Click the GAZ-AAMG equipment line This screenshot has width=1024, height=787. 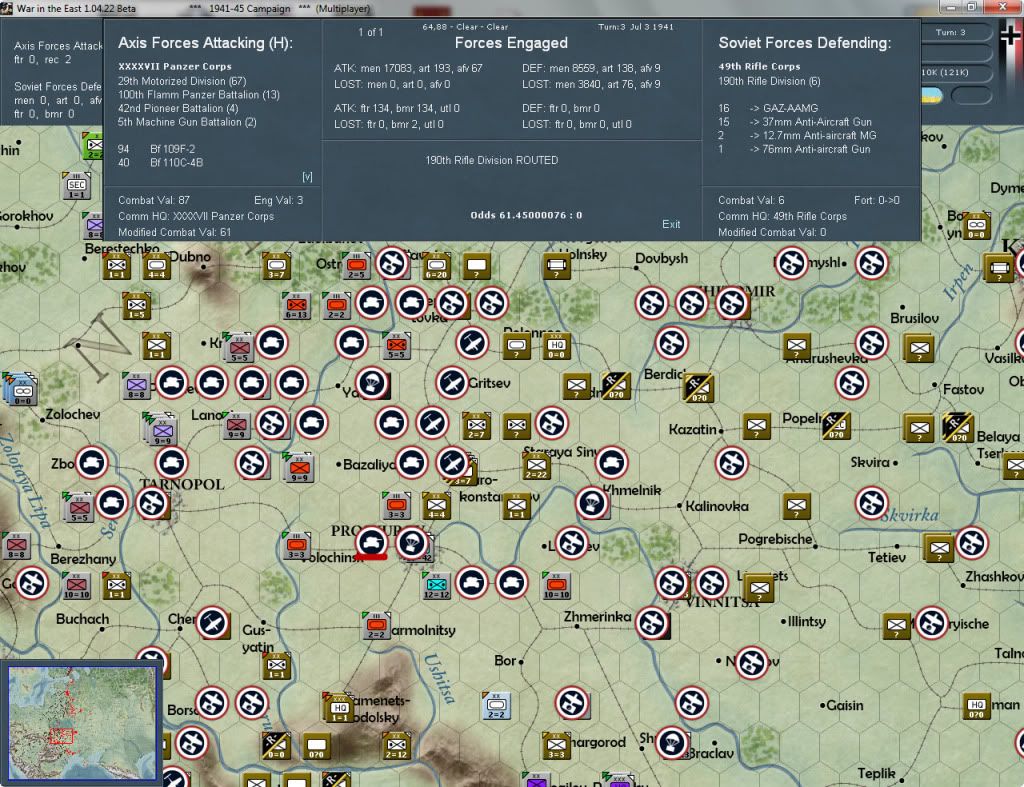tap(768, 108)
